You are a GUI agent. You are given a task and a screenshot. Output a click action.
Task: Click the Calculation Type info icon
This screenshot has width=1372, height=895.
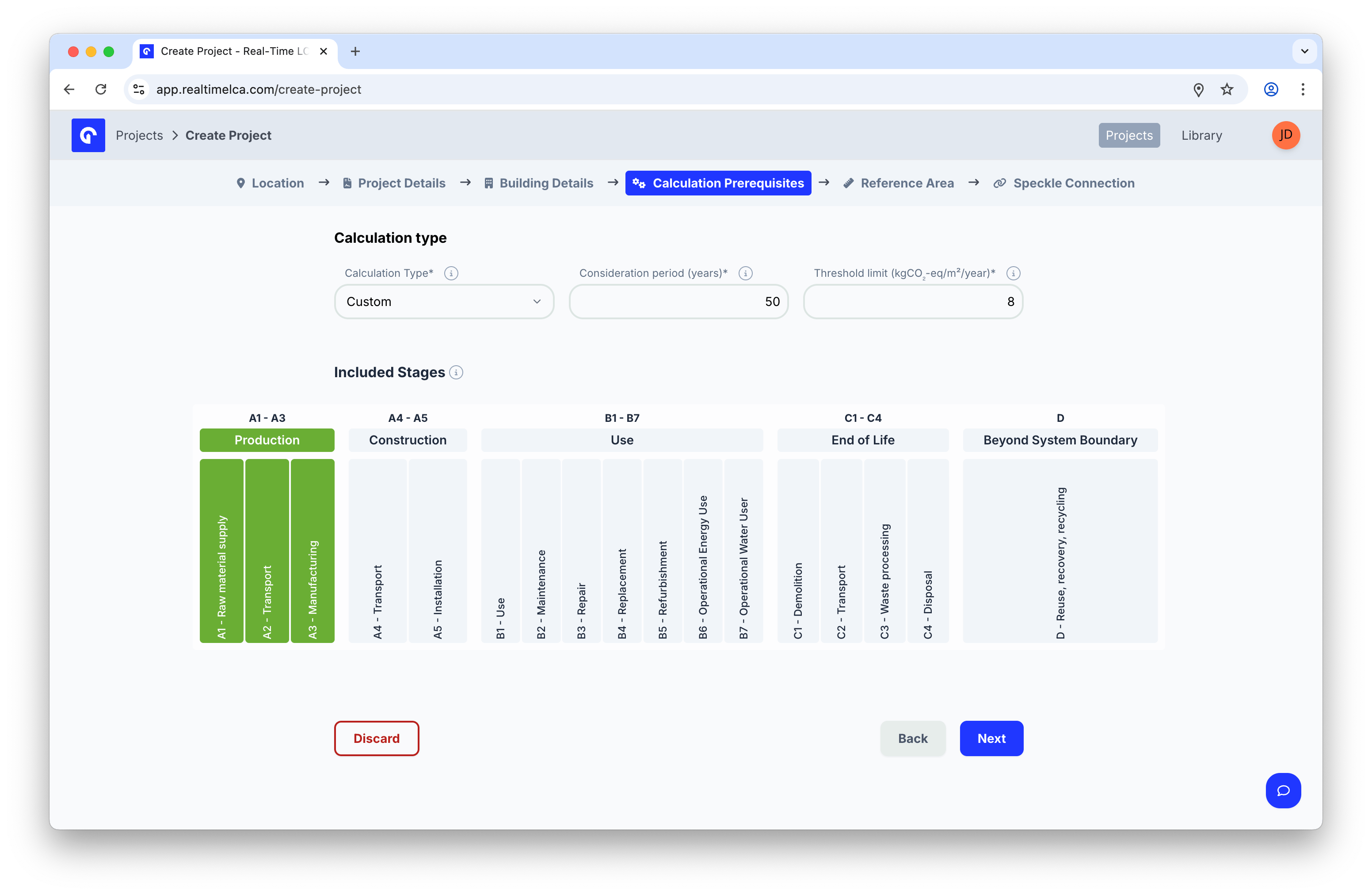[x=451, y=273]
